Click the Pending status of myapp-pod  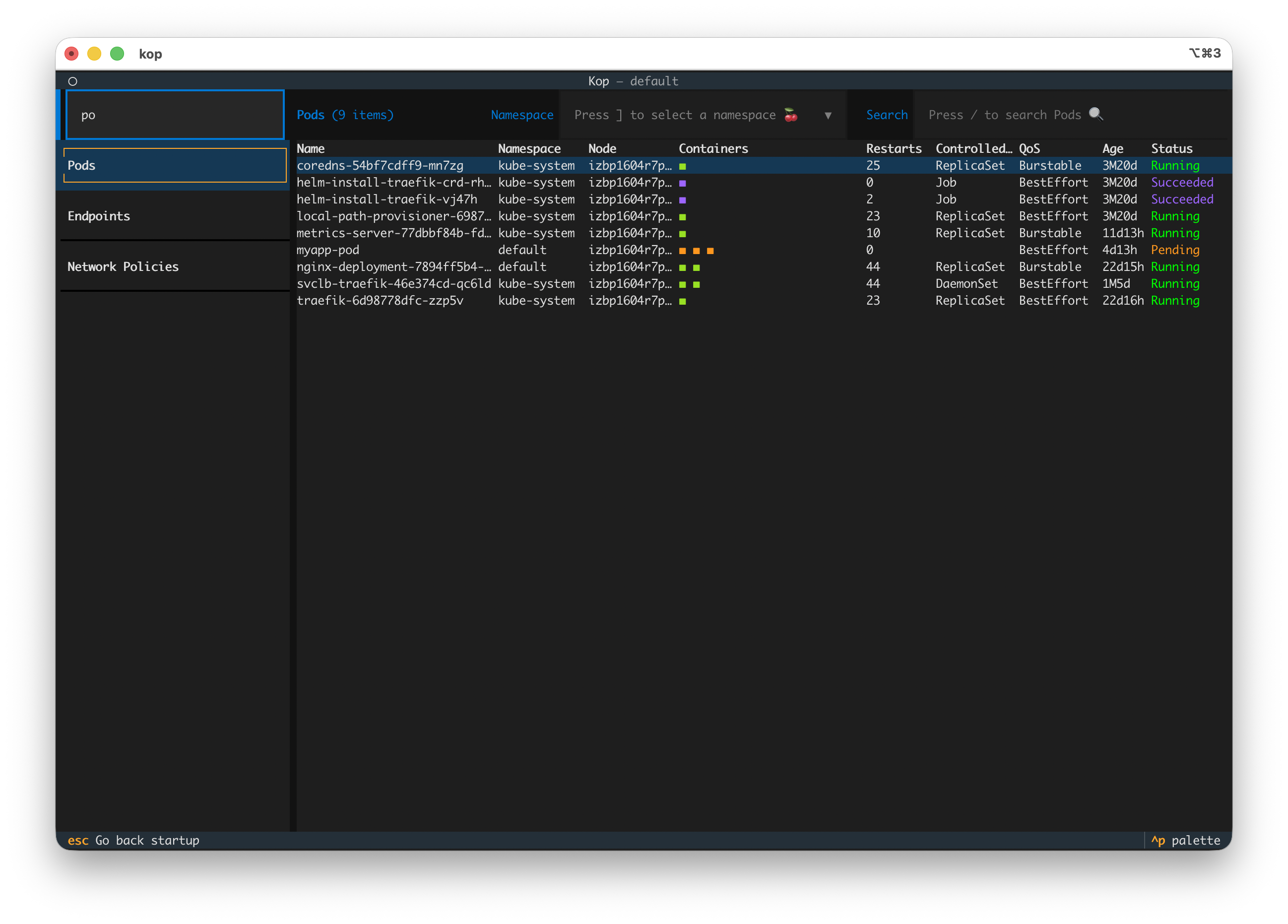click(1175, 250)
